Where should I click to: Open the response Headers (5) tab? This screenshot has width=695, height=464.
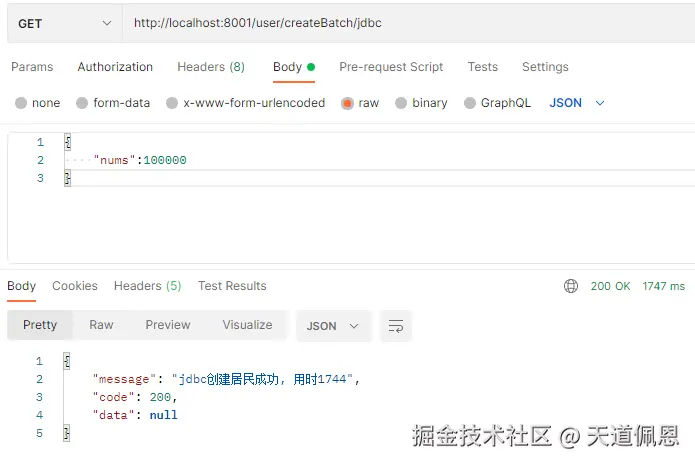pos(148,286)
